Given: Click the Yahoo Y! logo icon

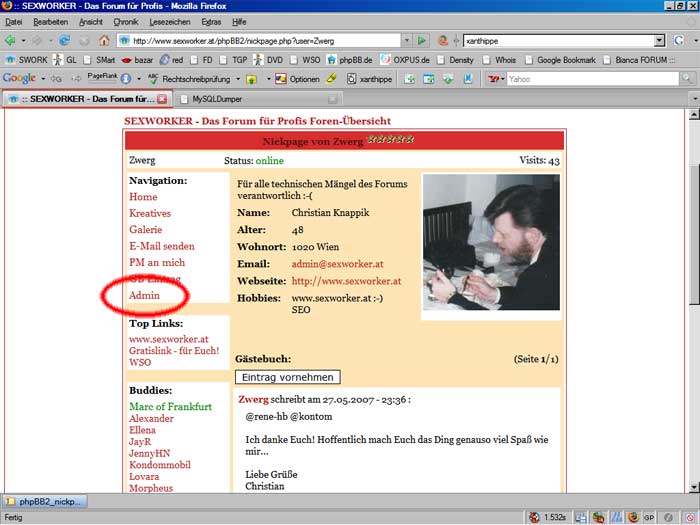Looking at the screenshot, I should pyautogui.click(x=493, y=79).
